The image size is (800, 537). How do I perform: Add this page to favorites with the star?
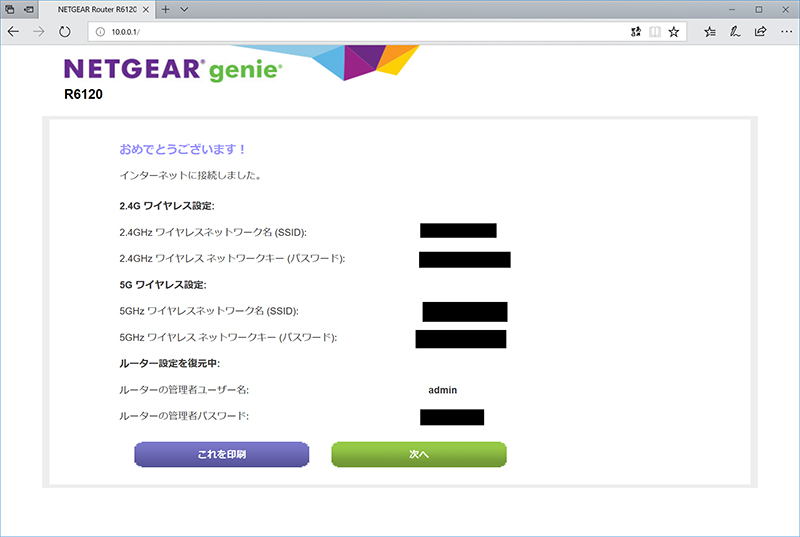pos(675,32)
